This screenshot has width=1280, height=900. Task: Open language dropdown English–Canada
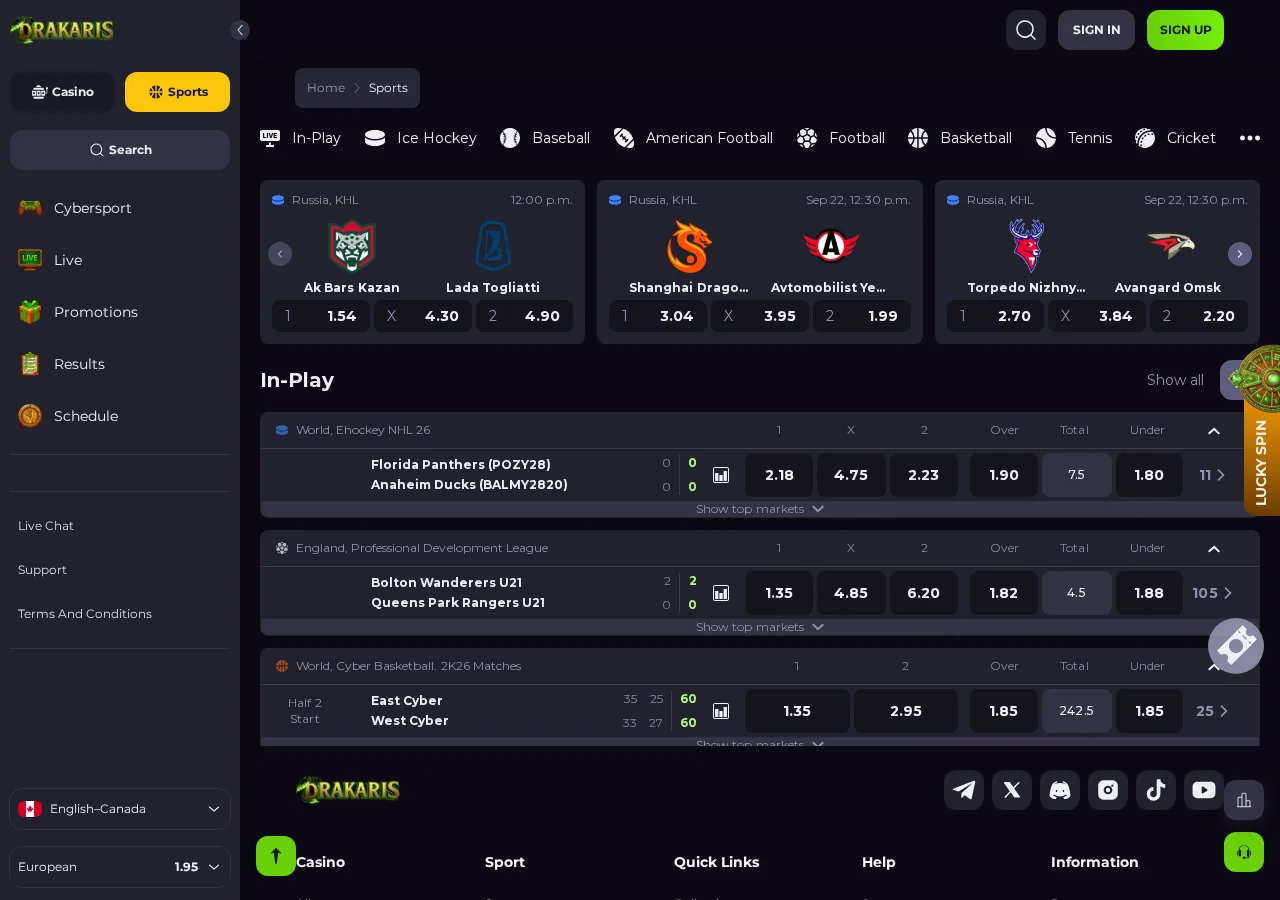[x=120, y=809]
